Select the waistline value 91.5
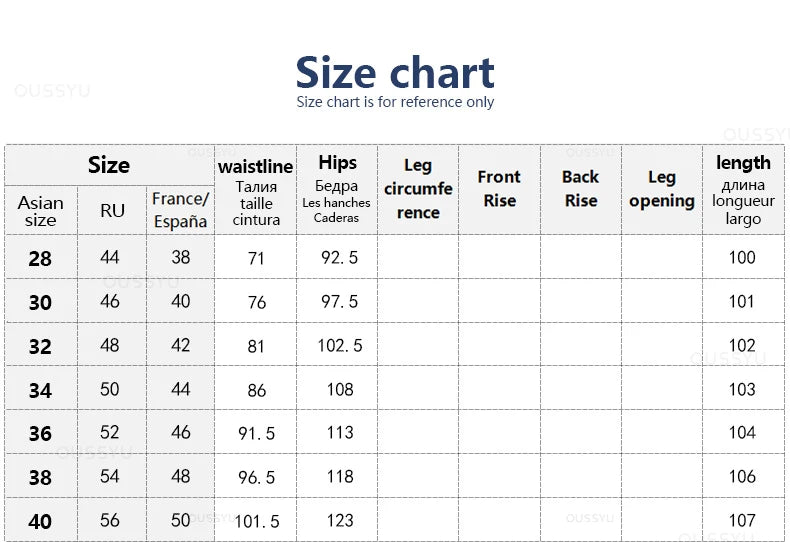This screenshot has height=542, width=790. [256, 434]
